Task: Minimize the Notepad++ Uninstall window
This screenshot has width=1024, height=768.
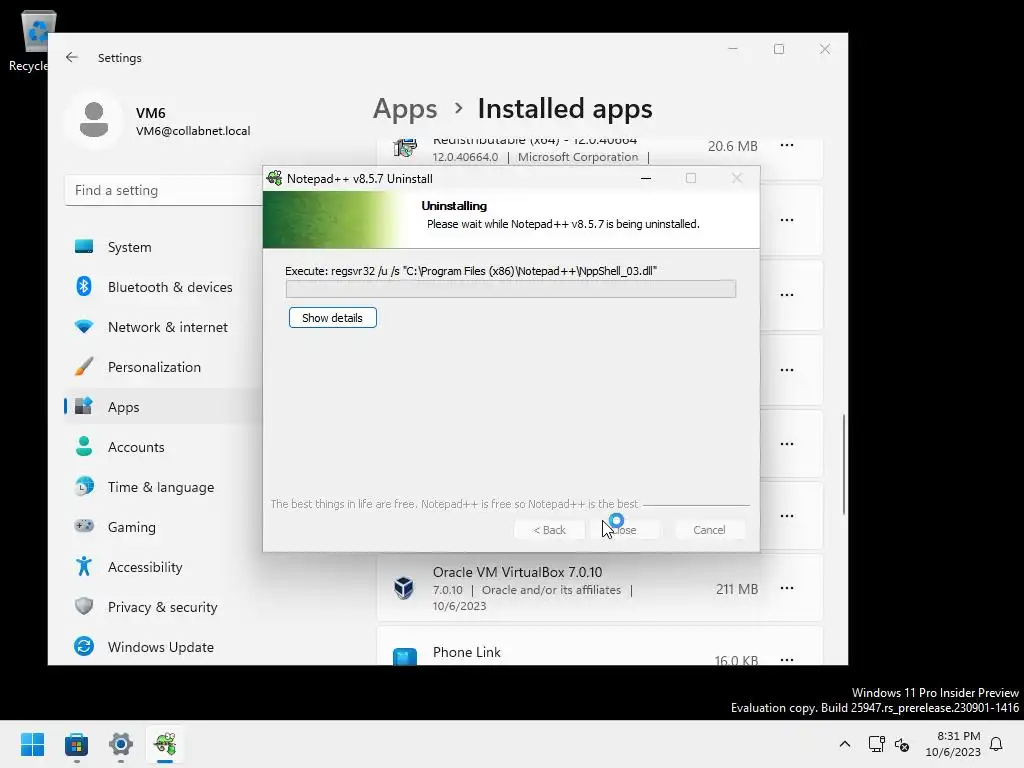Action: [x=646, y=178]
